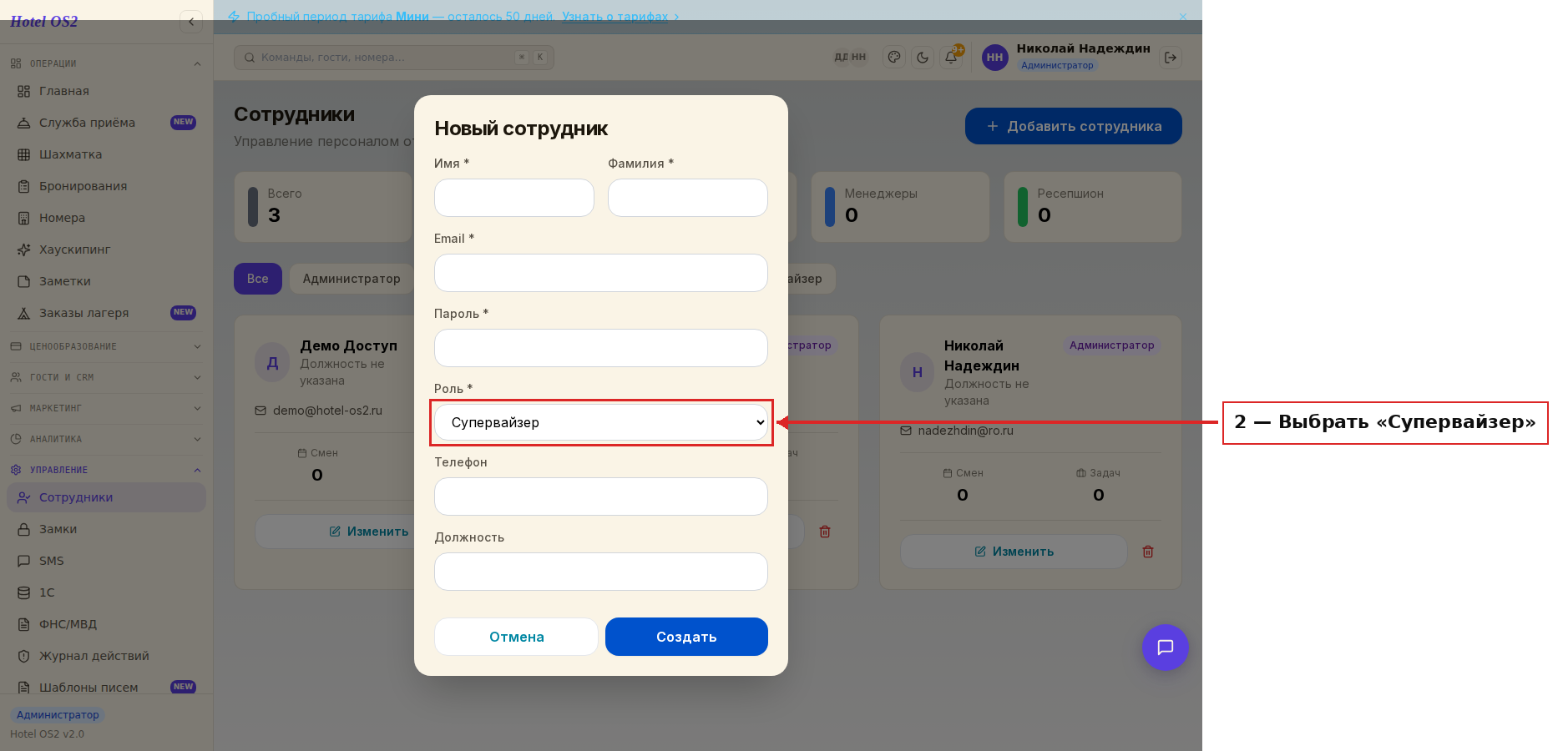This screenshot has width=1568, height=751.
Task: Click the Пароль input field
Action: point(601,348)
